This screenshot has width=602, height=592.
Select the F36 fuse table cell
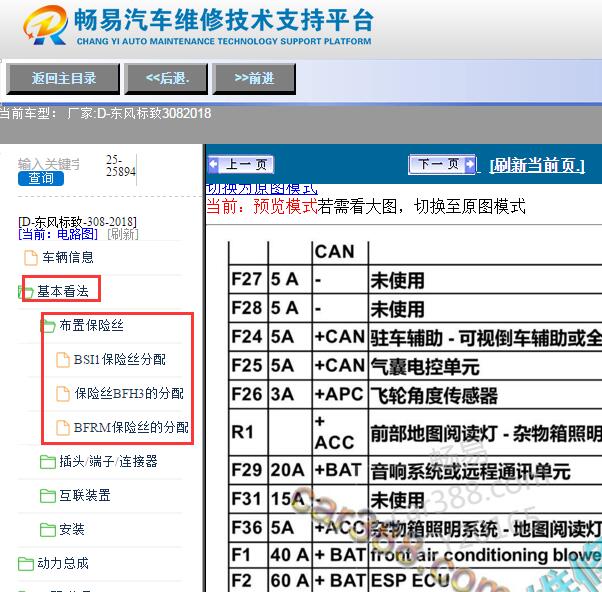(248, 528)
